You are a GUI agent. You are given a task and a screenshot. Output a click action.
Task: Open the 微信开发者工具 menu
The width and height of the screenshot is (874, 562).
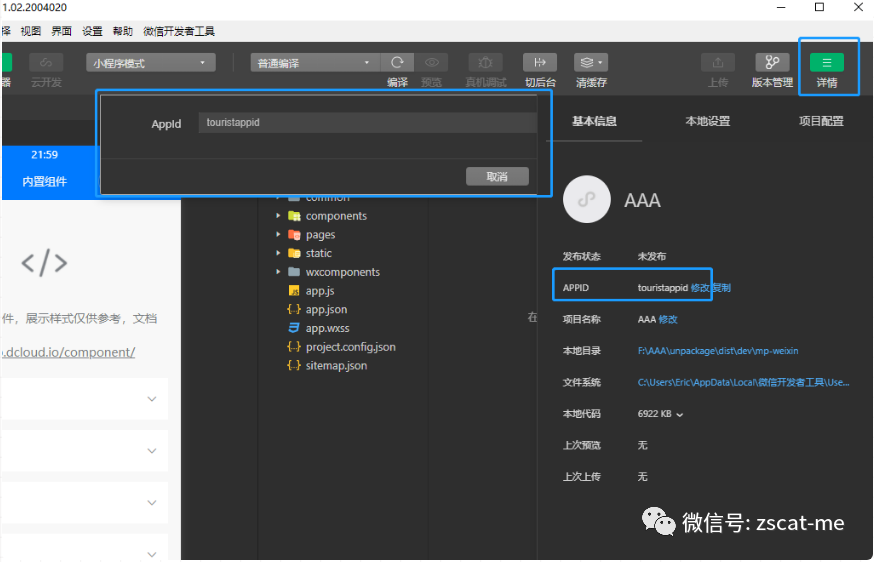(179, 31)
